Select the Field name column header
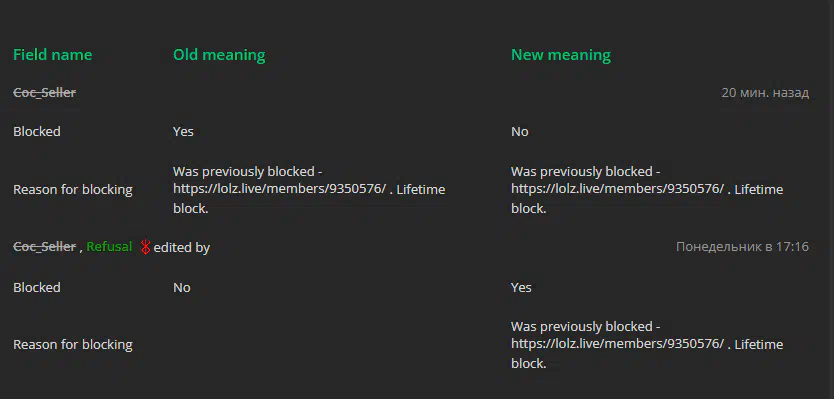Screen dimensions: 834x399 click(53, 55)
